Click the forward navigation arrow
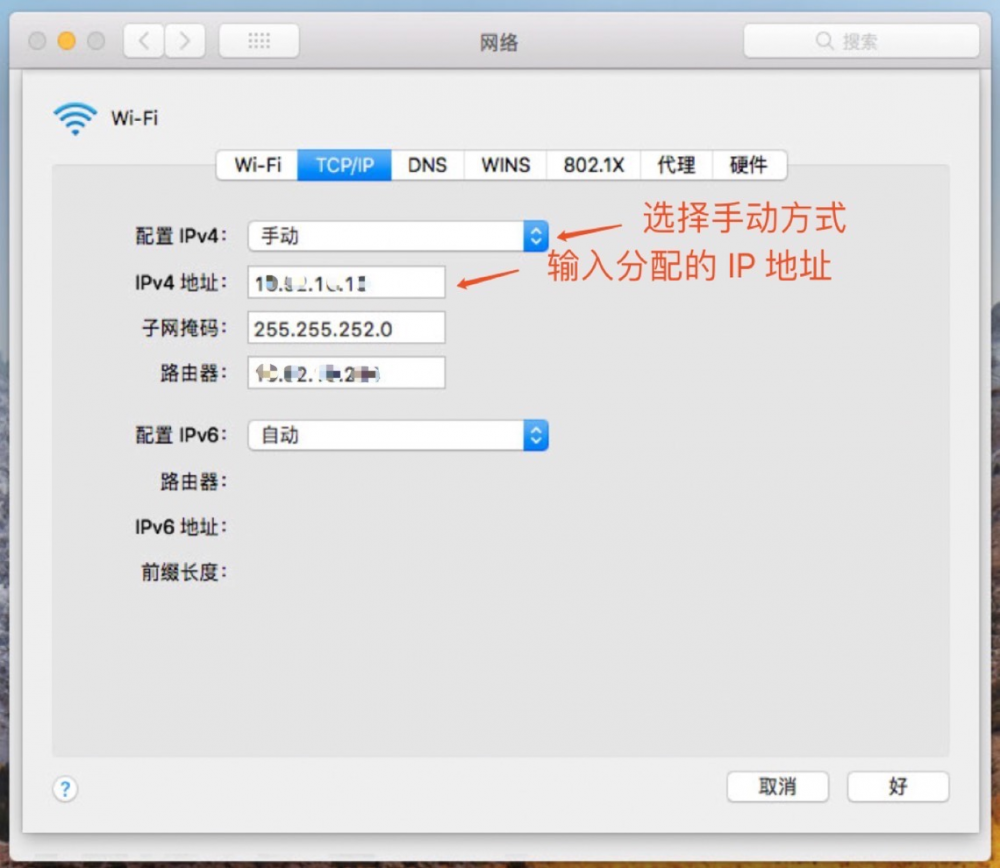This screenshot has width=1000, height=868. [x=186, y=40]
